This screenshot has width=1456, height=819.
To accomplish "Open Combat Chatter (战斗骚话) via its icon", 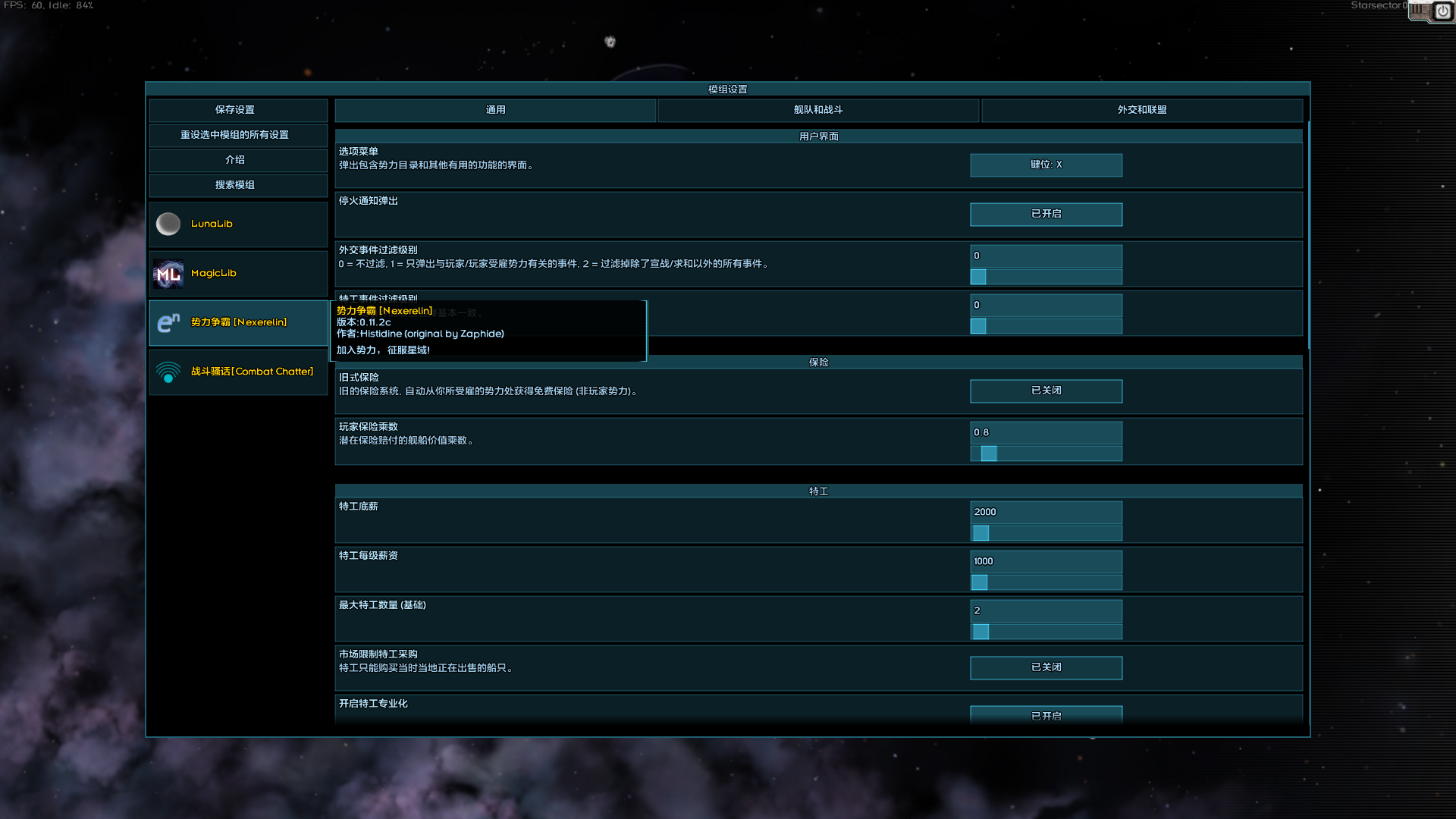I will pyautogui.click(x=168, y=372).
